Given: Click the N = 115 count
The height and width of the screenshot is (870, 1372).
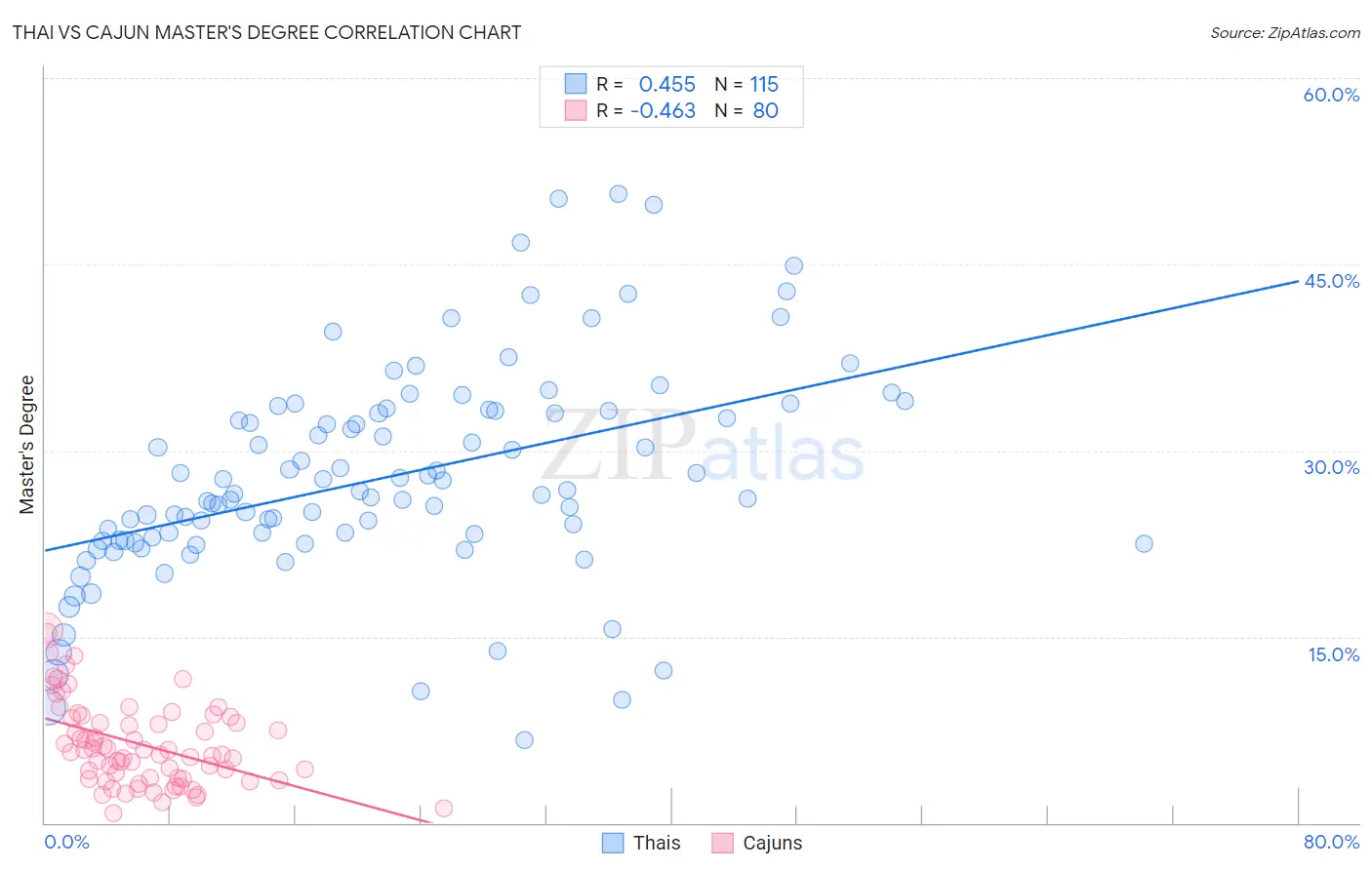Looking at the screenshot, I should click(747, 84).
